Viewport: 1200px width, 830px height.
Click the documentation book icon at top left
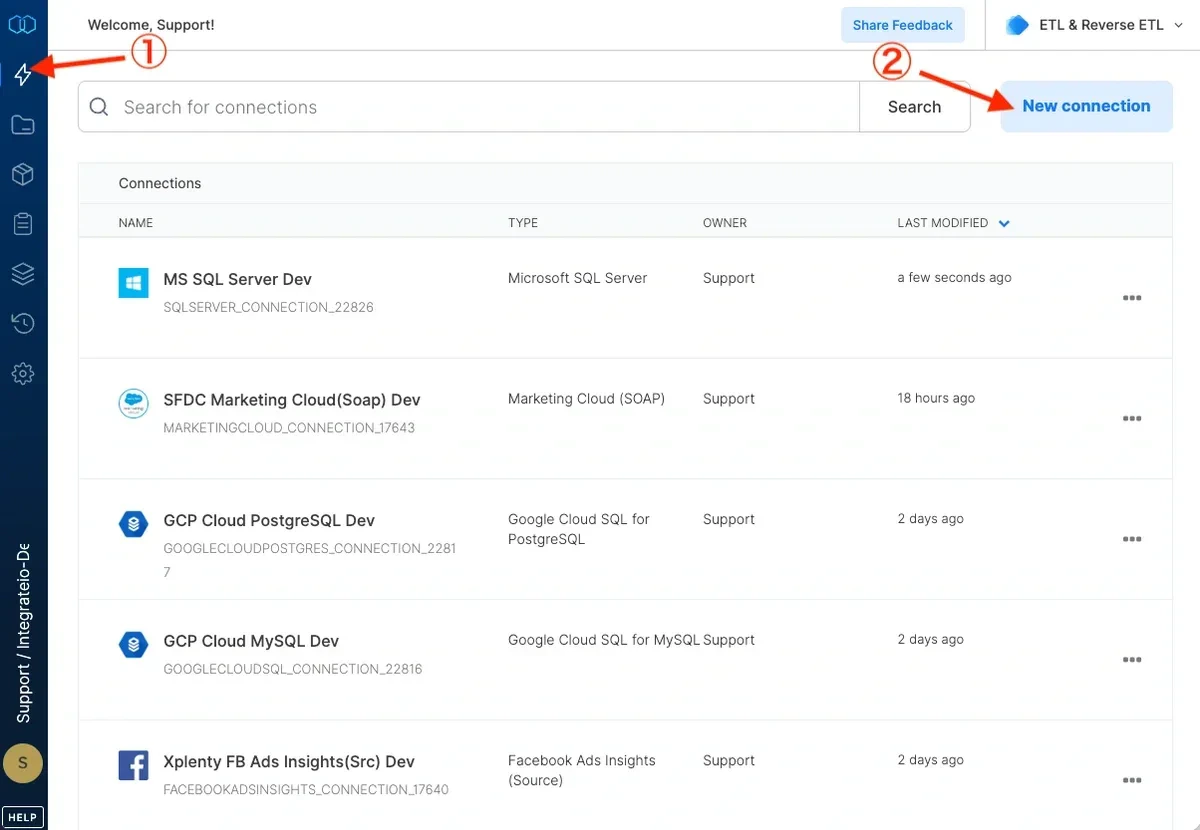[23, 24]
